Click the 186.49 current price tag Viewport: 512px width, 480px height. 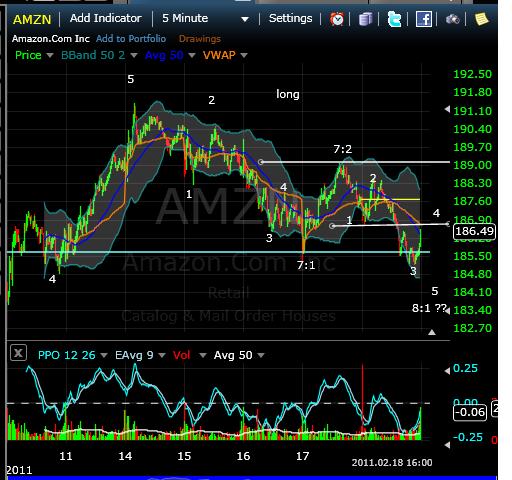[474, 231]
